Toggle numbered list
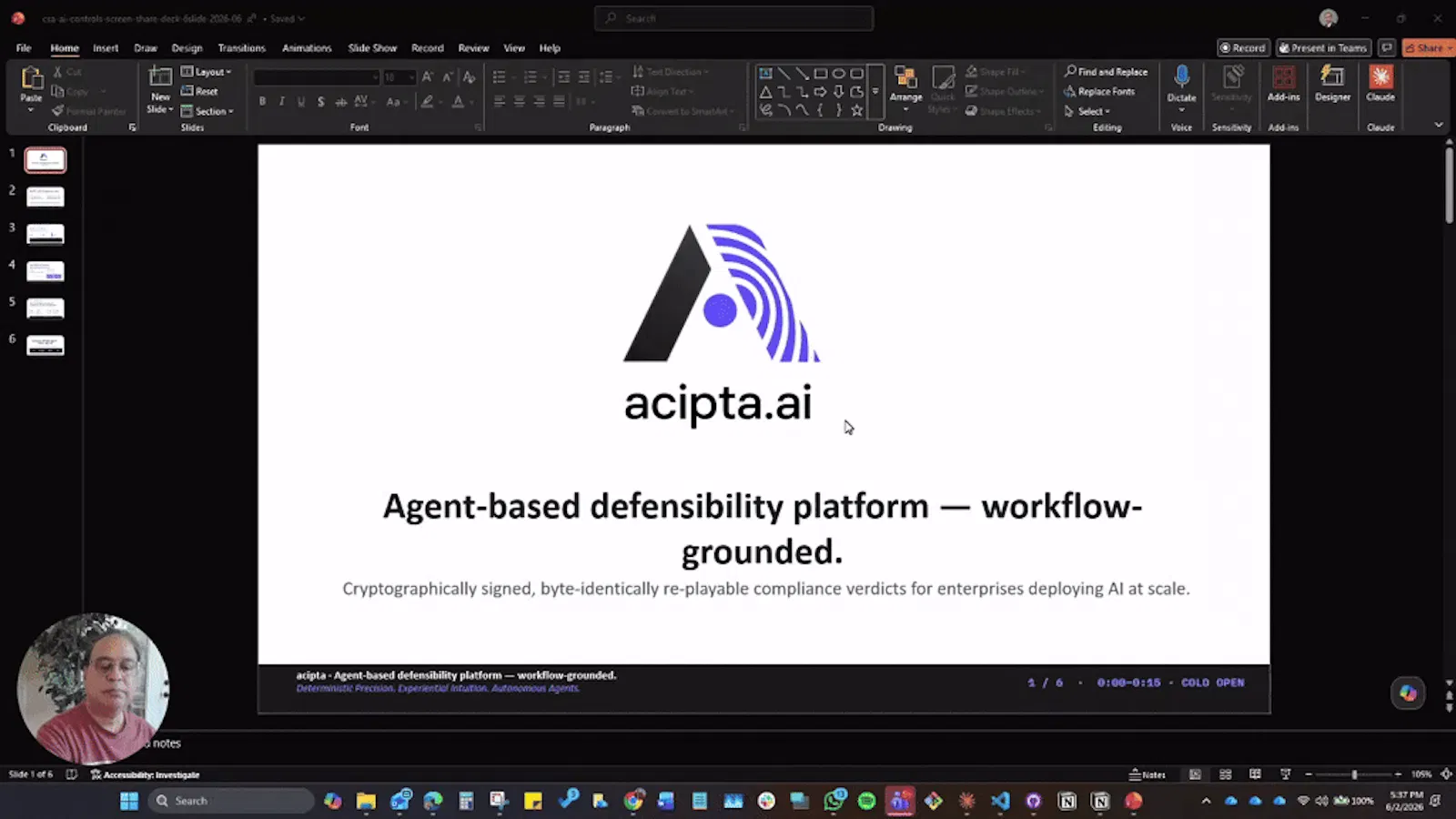This screenshot has height=819, width=1456. (x=531, y=77)
